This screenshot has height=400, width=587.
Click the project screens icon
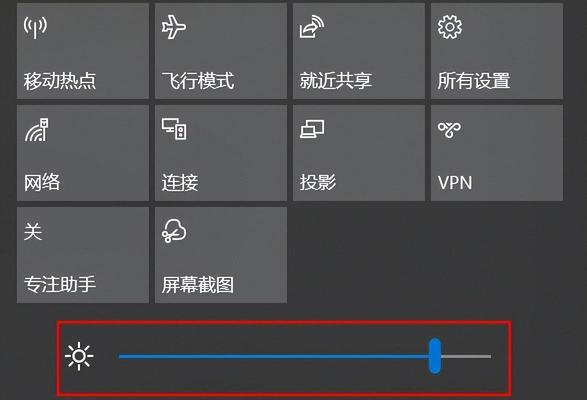312,129
